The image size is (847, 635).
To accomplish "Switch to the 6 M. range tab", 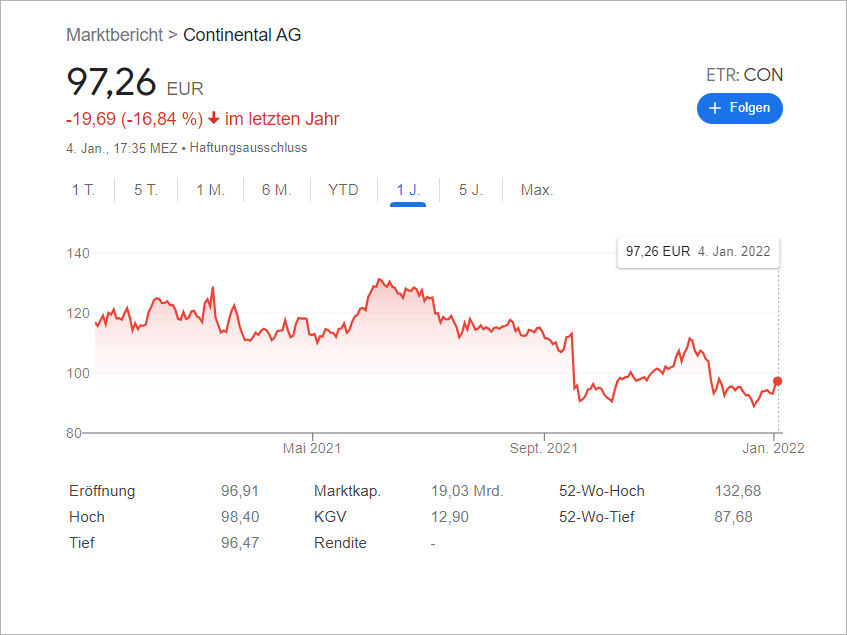I will (x=276, y=190).
